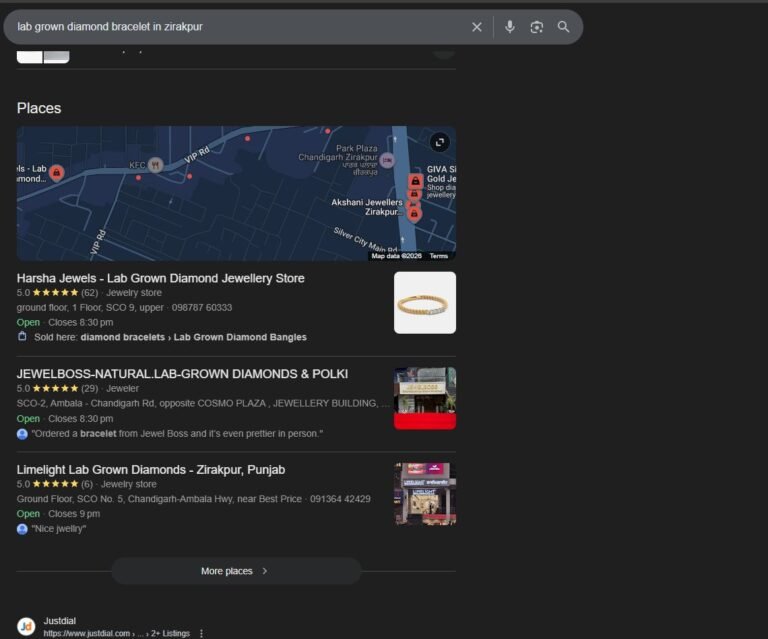Open Limelight Lab Grown Diamonds Zirakpur listing
Viewport: 768px width, 639px height.
tap(151, 470)
